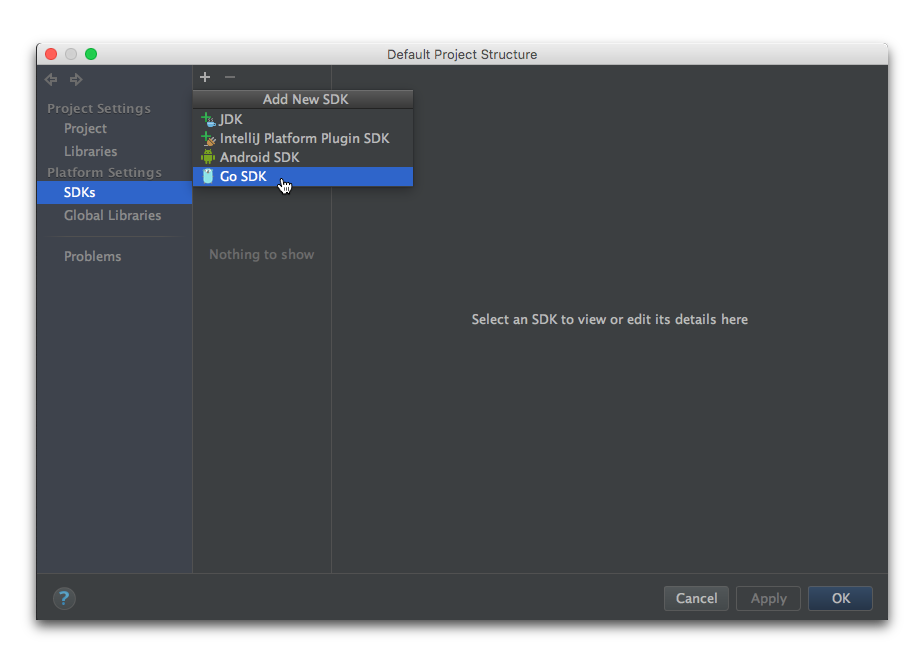Click the IntelliJ Platform Plugin SDK icon
The image size is (924, 663).
(208, 138)
